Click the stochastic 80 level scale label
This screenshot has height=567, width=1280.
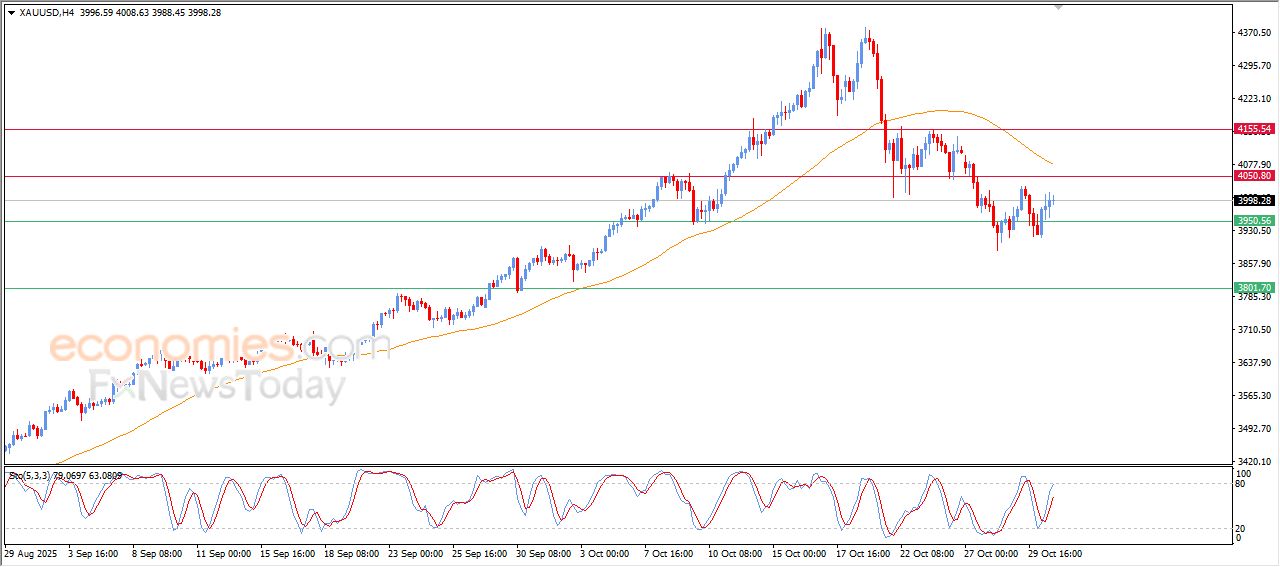click(1243, 485)
